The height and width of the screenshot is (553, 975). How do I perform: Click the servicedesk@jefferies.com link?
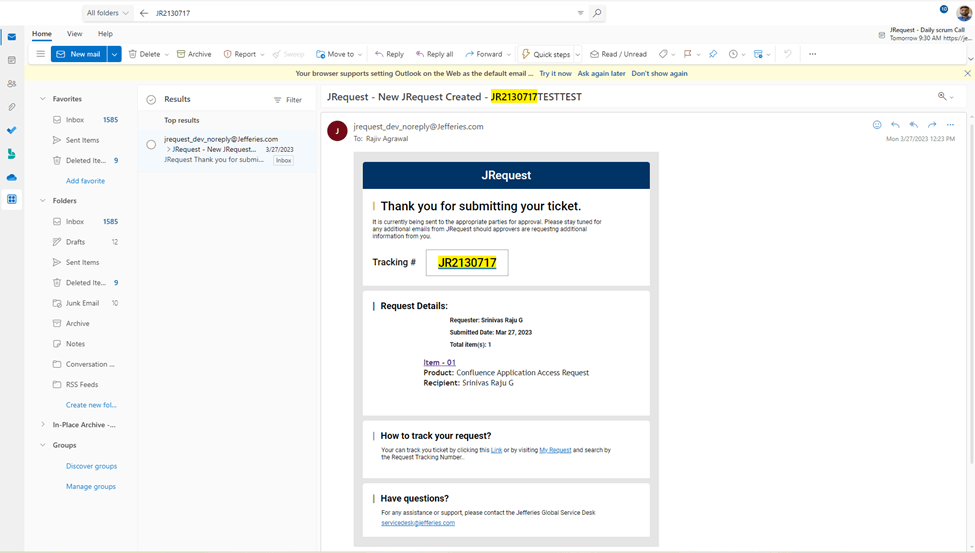click(418, 523)
